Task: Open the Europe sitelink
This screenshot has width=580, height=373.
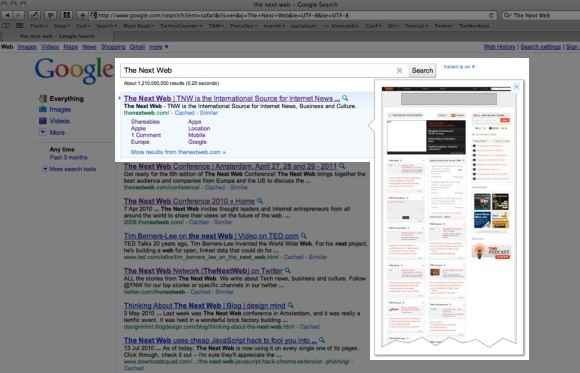Action: coord(140,142)
